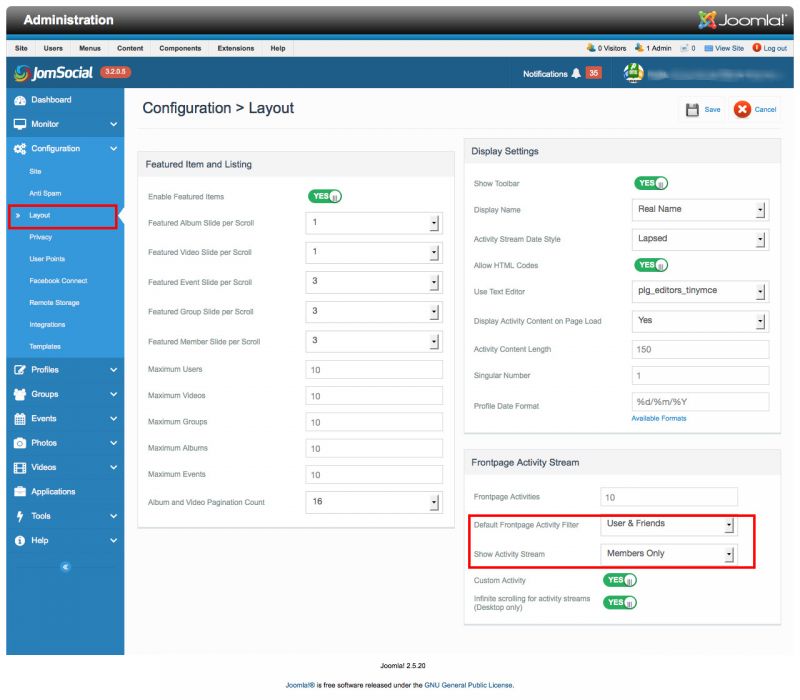Toggle the Show Toolbar switch
The image size is (800, 700).
651,184
